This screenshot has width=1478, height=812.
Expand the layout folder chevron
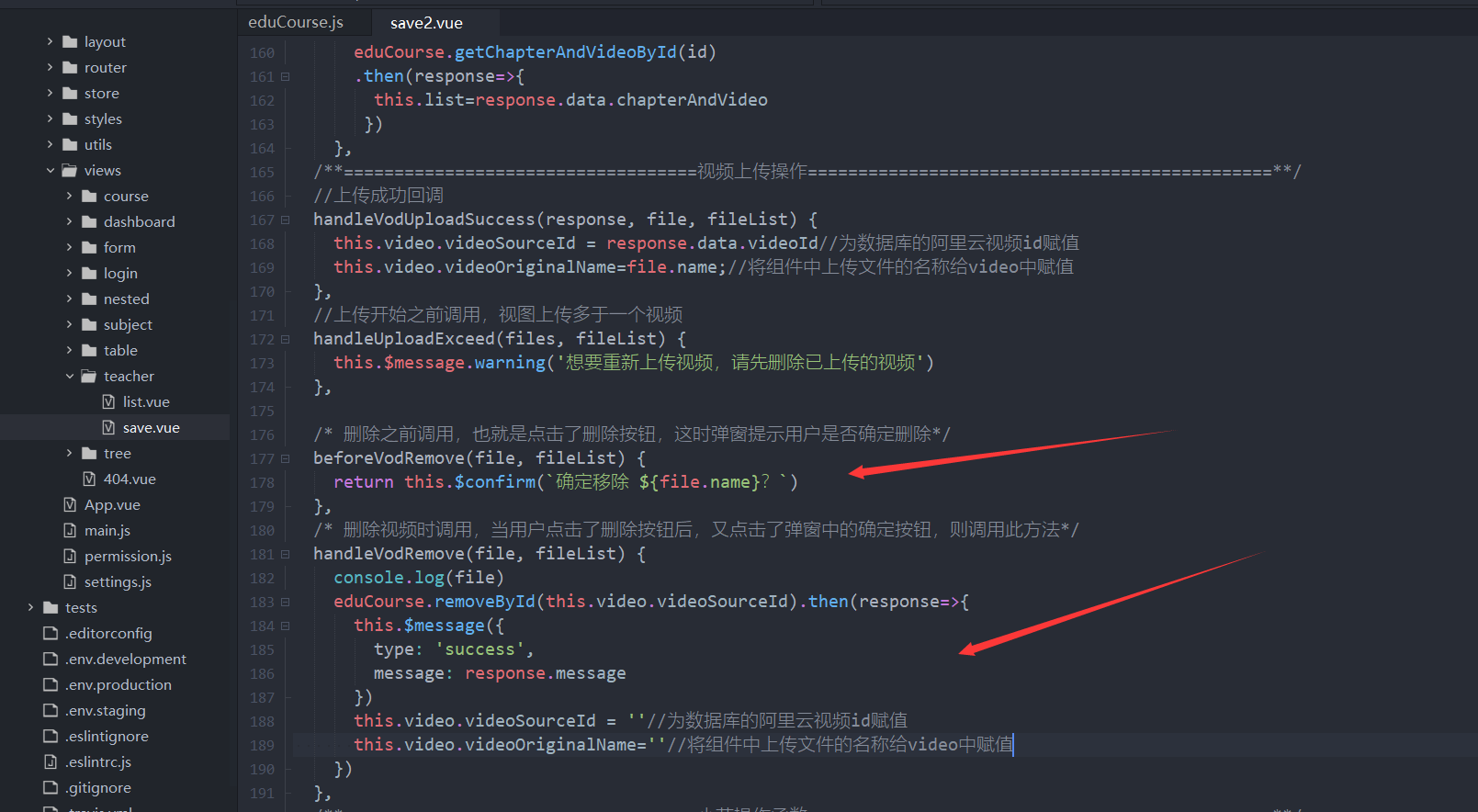pos(50,41)
